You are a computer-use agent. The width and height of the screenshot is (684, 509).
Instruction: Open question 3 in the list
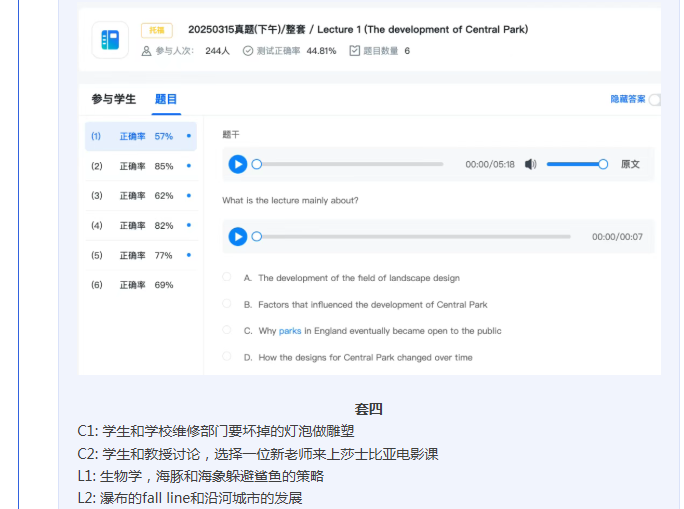point(140,196)
